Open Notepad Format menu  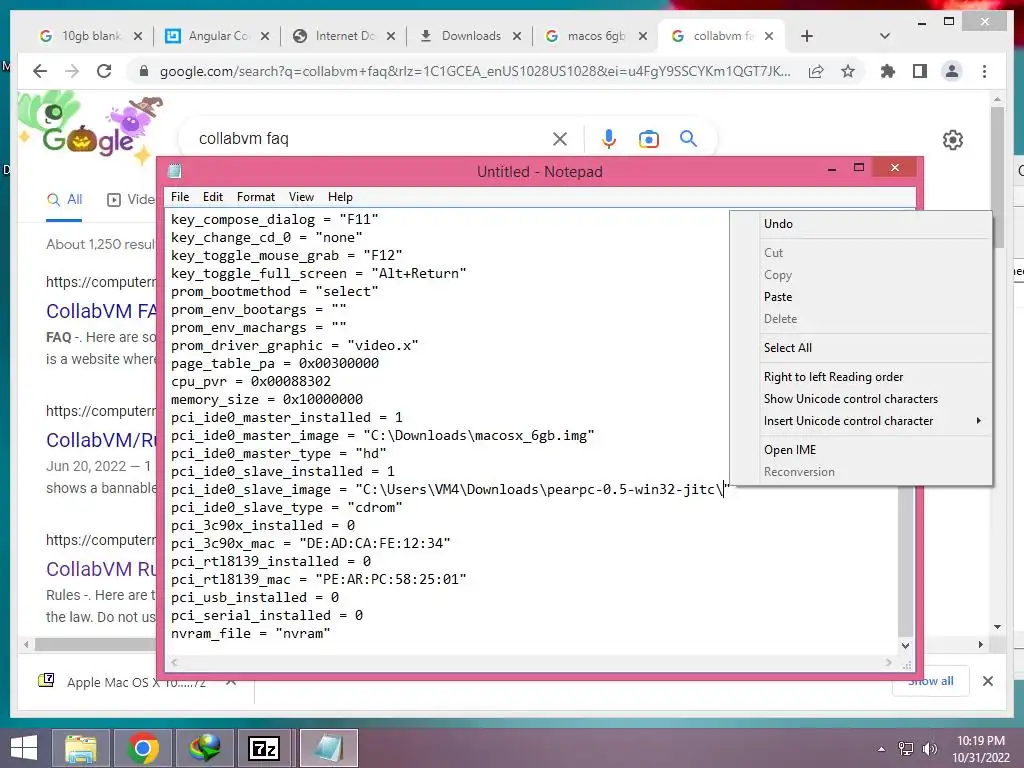(255, 197)
